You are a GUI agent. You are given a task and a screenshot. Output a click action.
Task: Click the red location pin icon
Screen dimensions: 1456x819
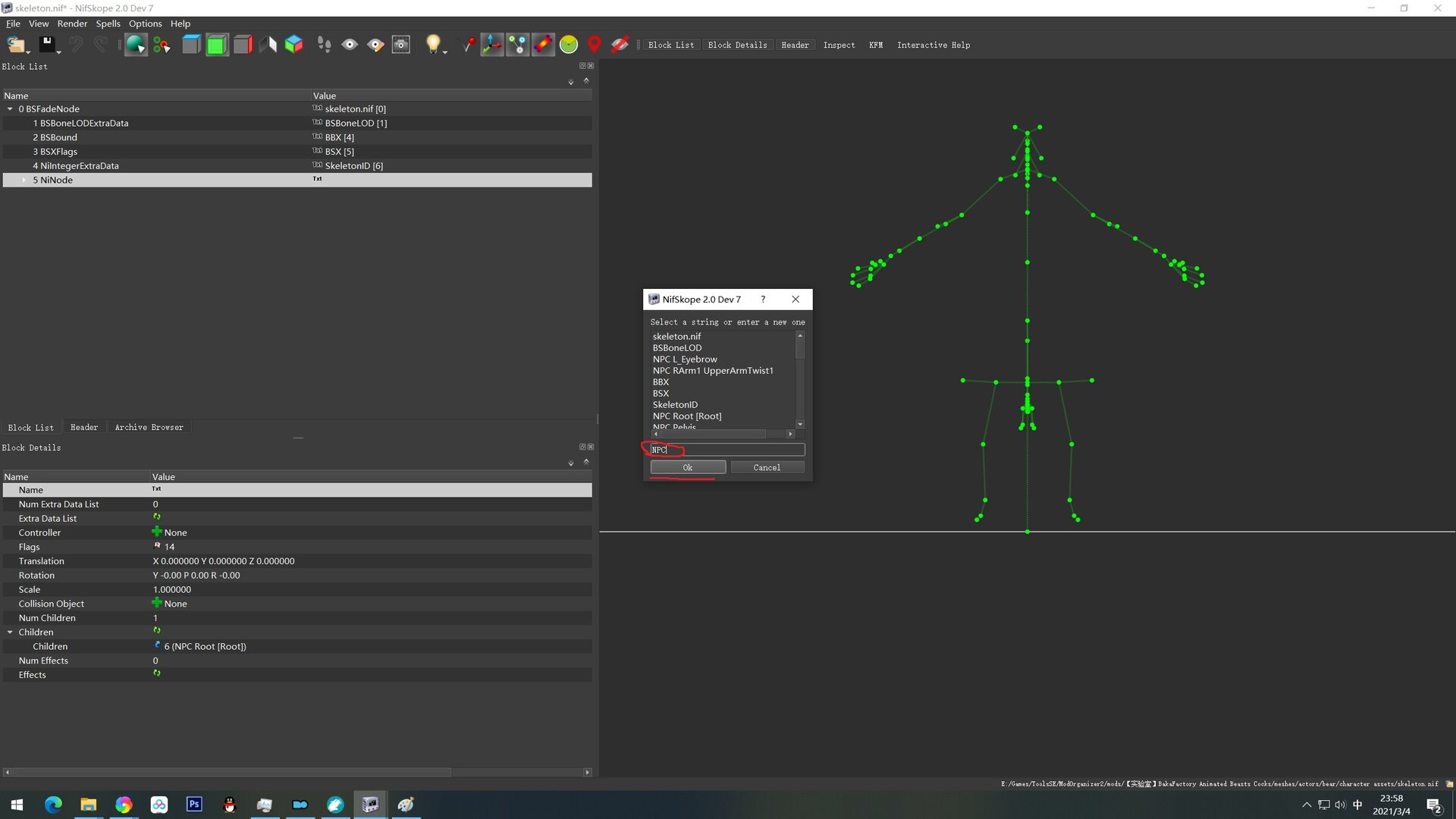[595, 45]
